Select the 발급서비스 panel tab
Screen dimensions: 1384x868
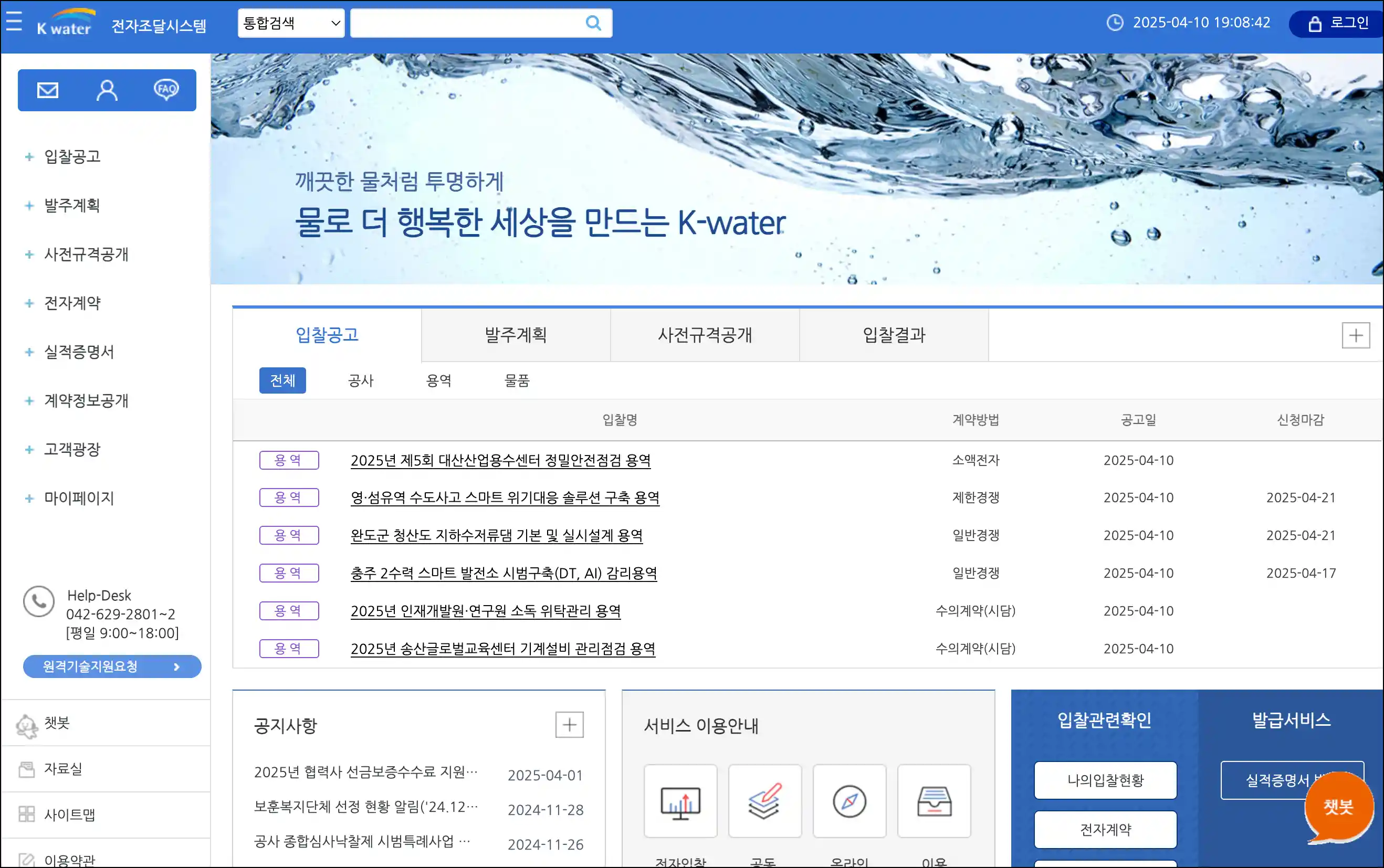pyautogui.click(x=1291, y=720)
